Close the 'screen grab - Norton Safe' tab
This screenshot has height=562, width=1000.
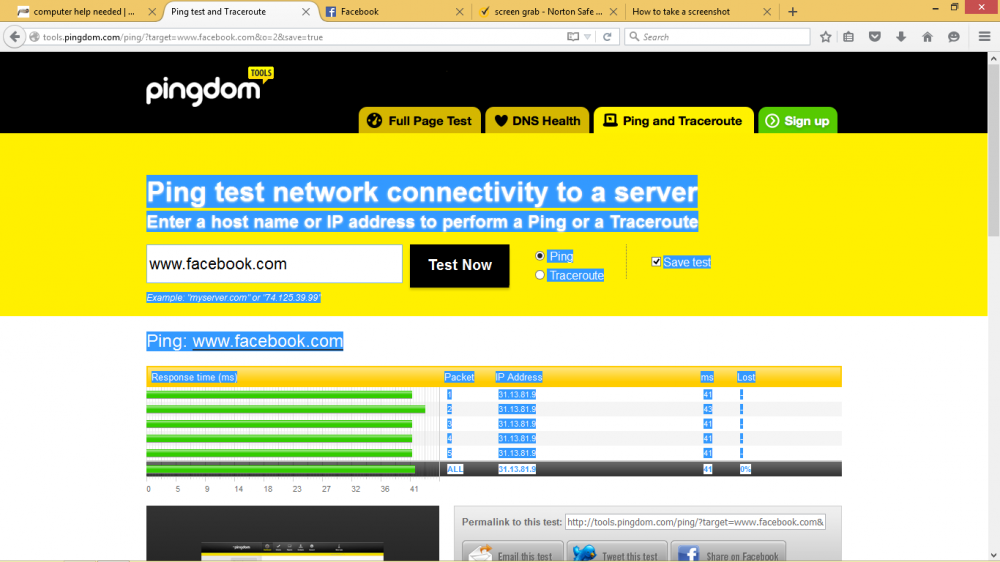pyautogui.click(x=614, y=11)
